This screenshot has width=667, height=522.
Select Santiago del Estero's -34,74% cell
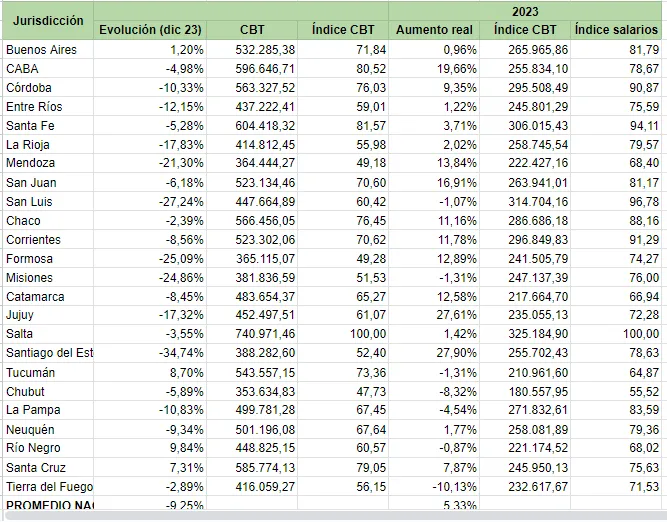pos(180,353)
